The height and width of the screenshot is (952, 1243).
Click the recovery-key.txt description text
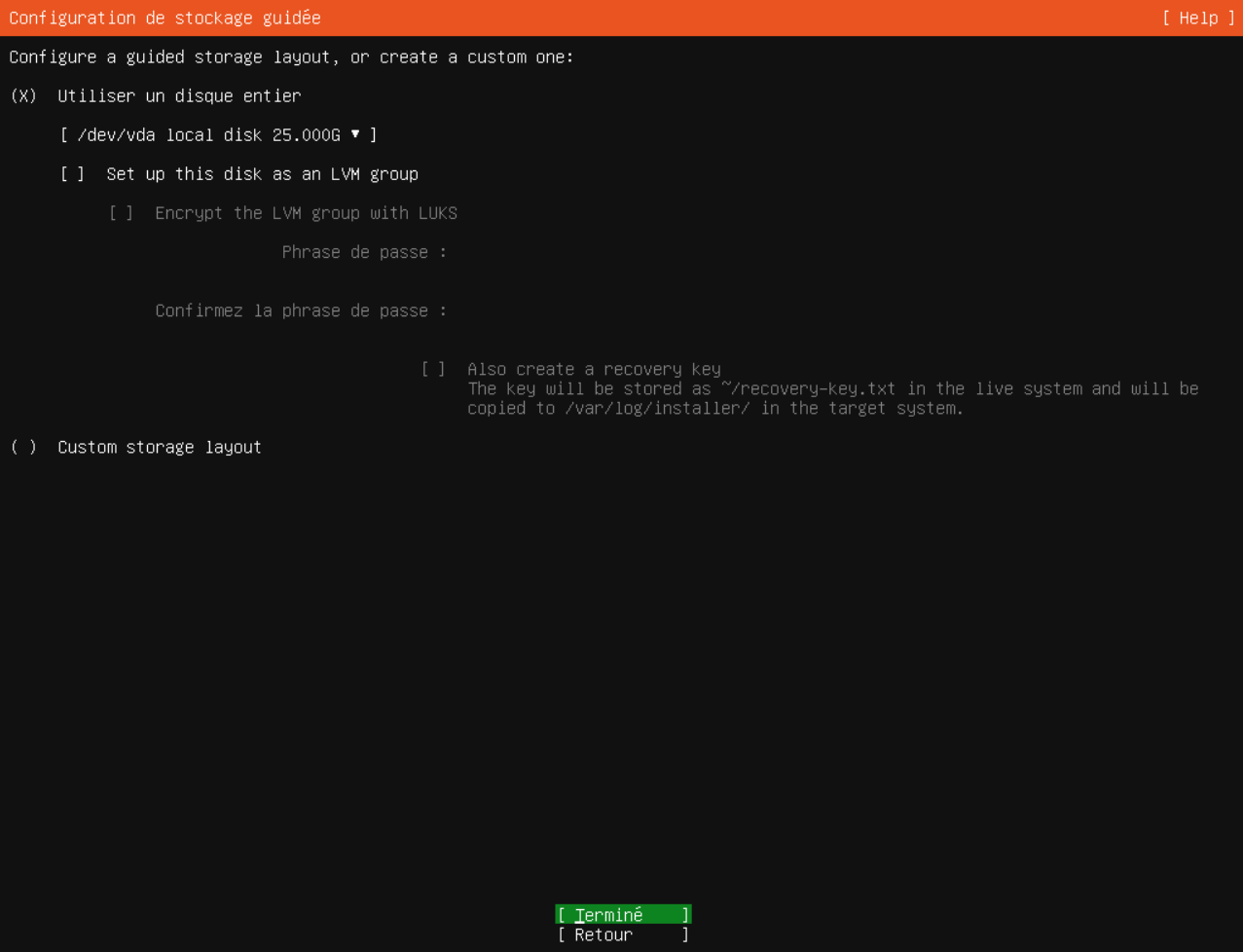point(832,398)
